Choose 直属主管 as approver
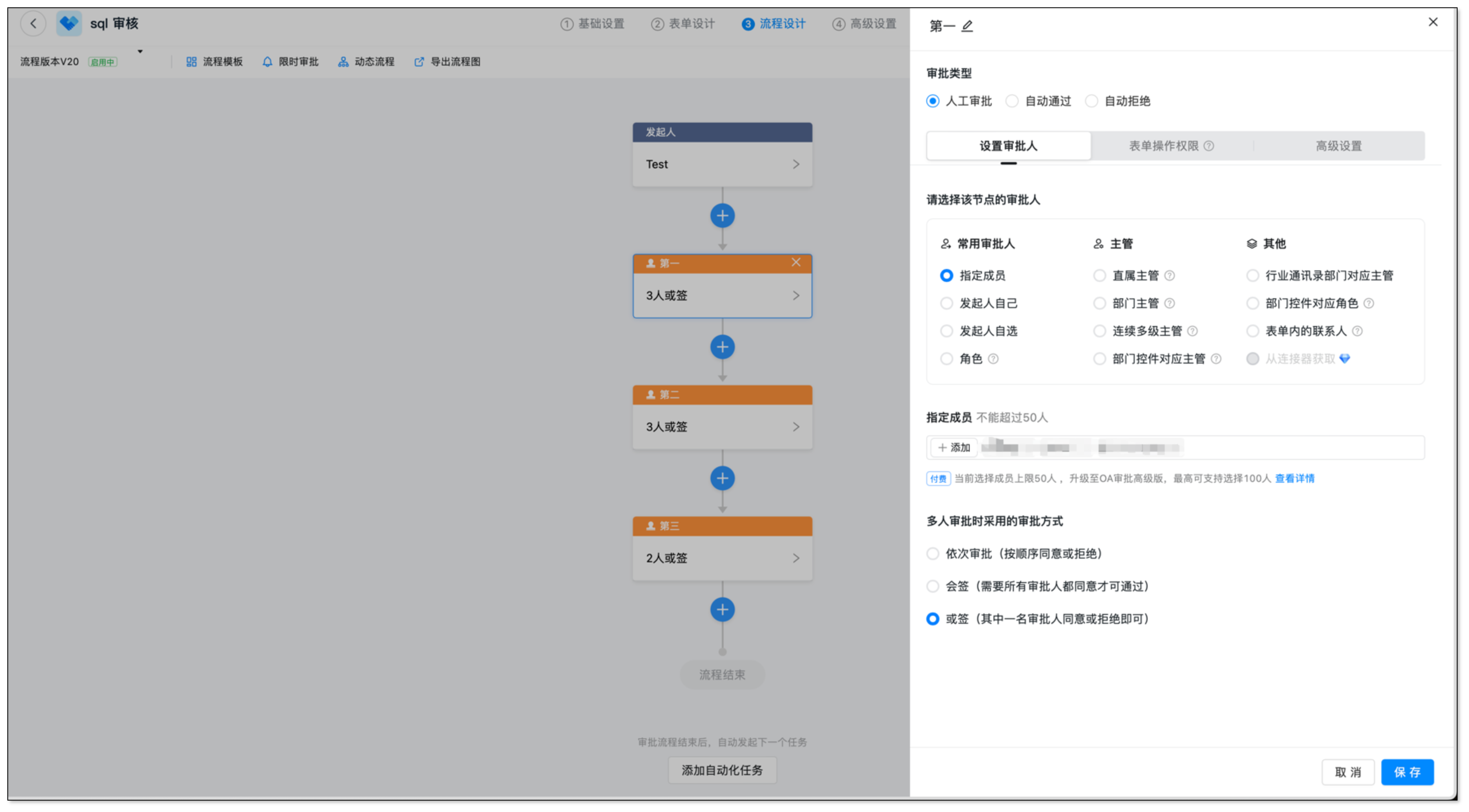This screenshot has height=812, width=1469. coord(1100,276)
